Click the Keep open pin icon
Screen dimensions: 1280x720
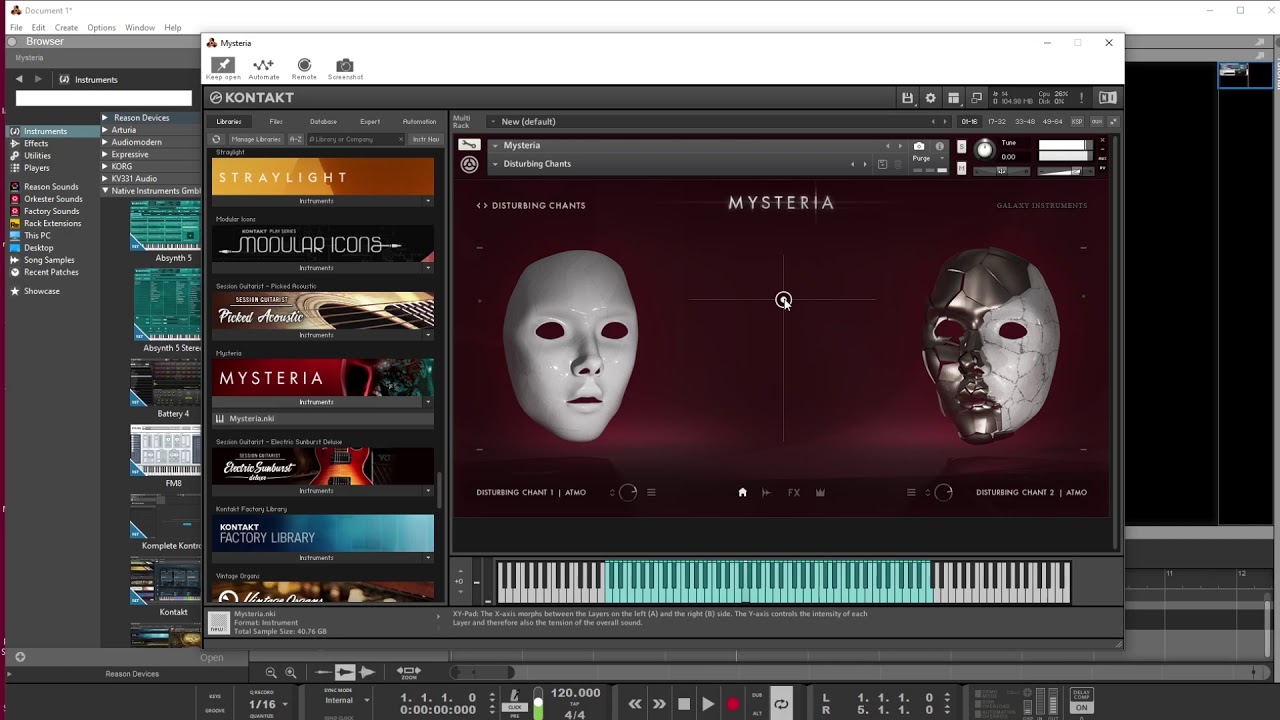(223, 65)
